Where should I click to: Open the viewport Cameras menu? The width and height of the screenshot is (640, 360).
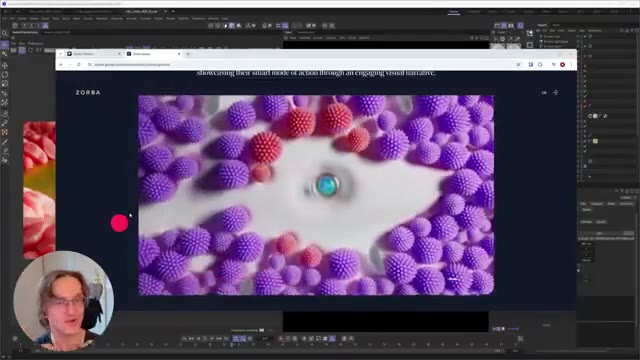305,38
